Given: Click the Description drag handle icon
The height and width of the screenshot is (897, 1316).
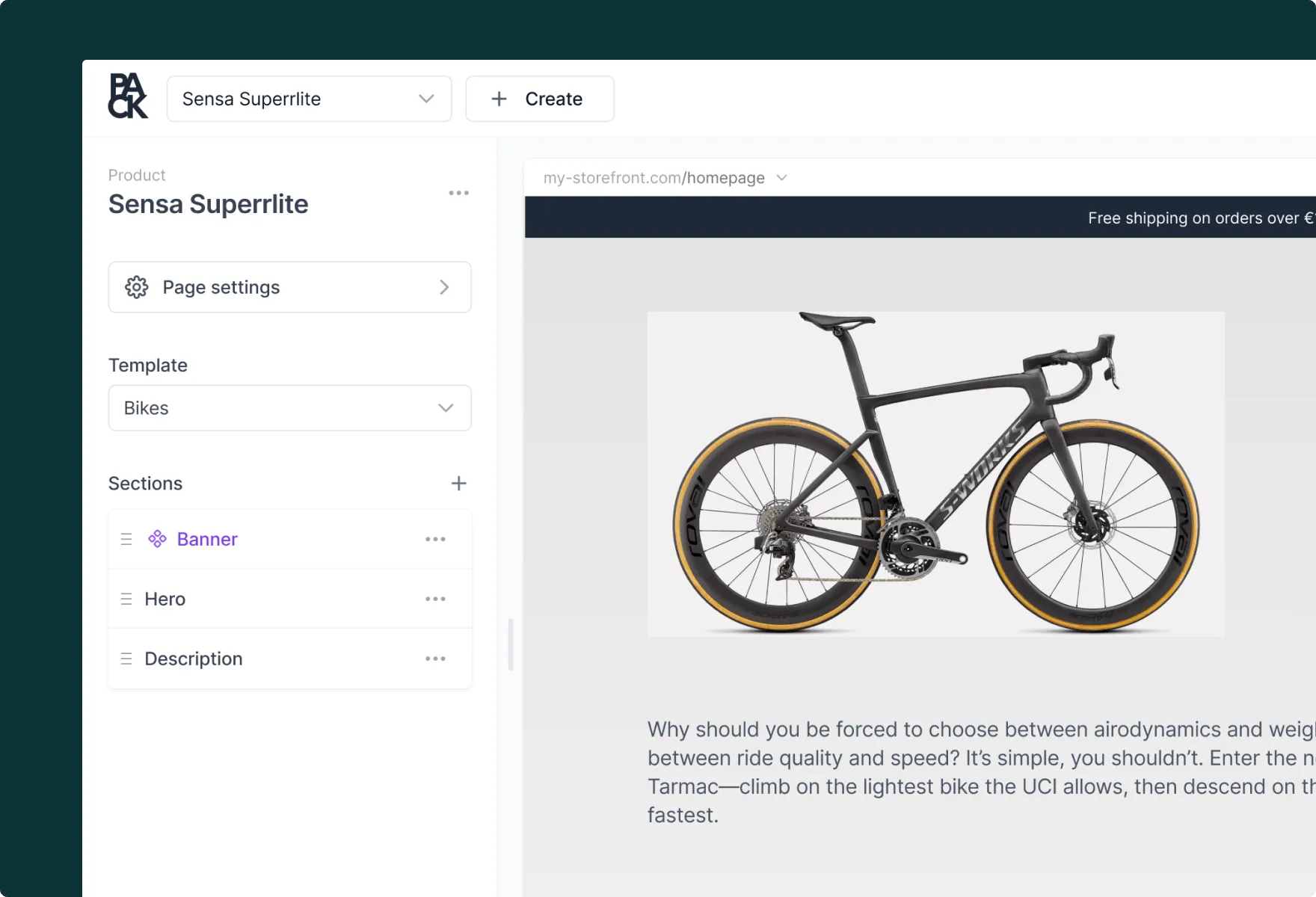Looking at the screenshot, I should [126, 659].
